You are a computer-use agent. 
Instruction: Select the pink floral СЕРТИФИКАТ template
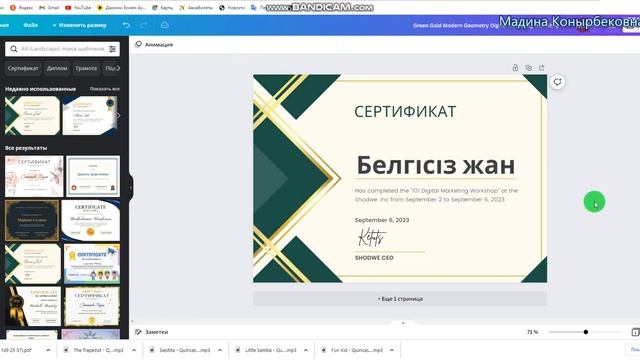34,176
